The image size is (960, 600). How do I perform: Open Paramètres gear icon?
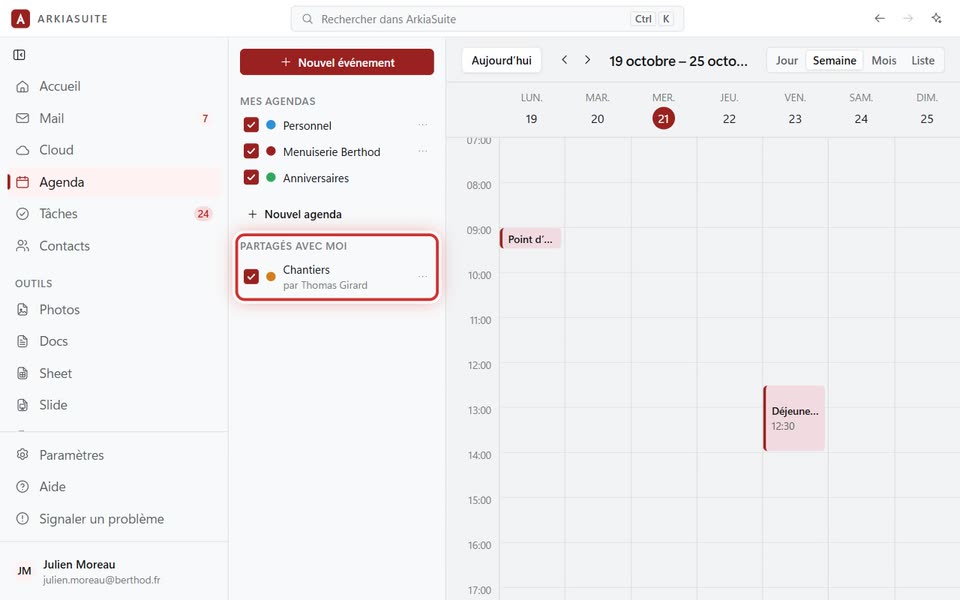(23, 455)
